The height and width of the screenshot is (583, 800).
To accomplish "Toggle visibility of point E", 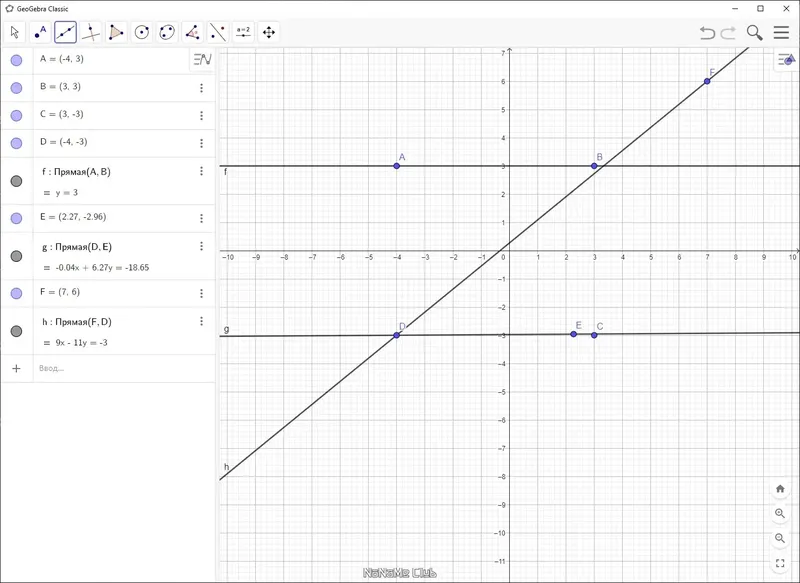I will tap(16, 218).
